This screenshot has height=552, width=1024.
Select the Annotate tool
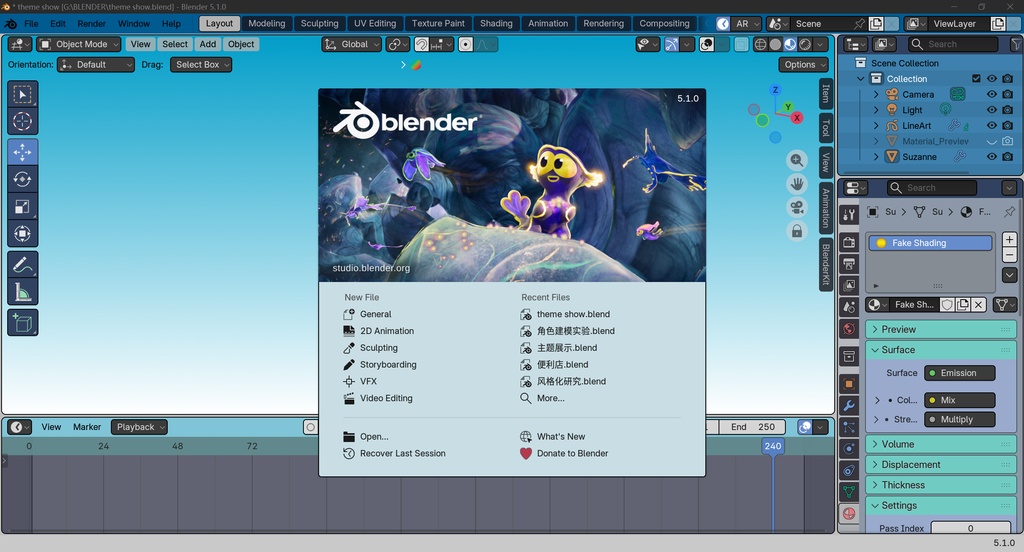[22, 265]
